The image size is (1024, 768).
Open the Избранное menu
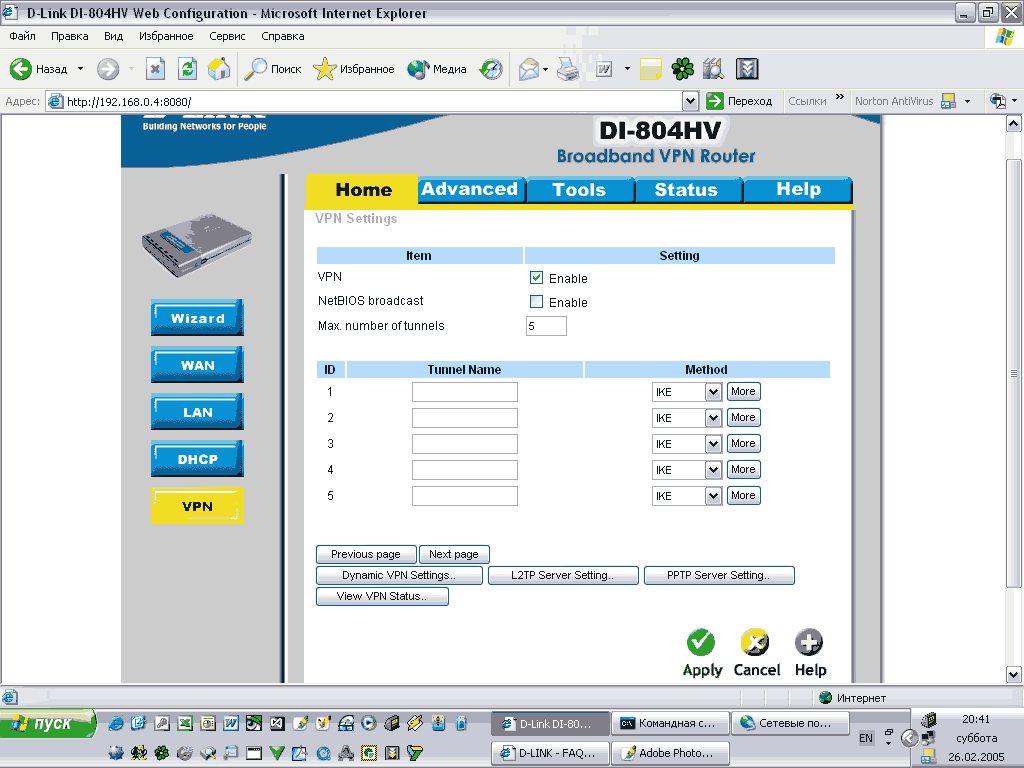point(166,36)
